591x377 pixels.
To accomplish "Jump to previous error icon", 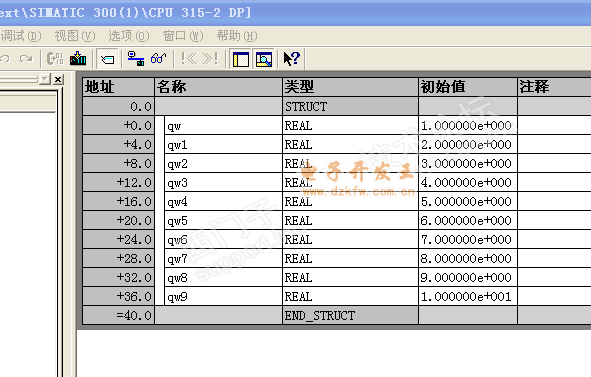I will [x=188, y=58].
